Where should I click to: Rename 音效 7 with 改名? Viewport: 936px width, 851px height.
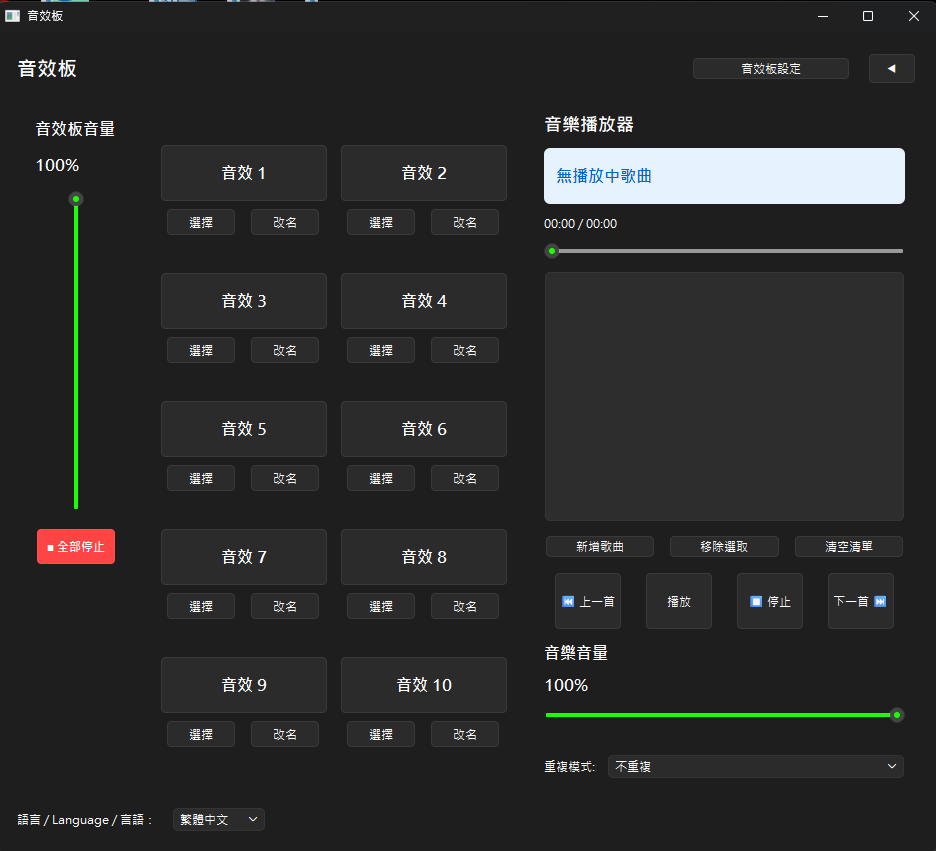pos(285,606)
